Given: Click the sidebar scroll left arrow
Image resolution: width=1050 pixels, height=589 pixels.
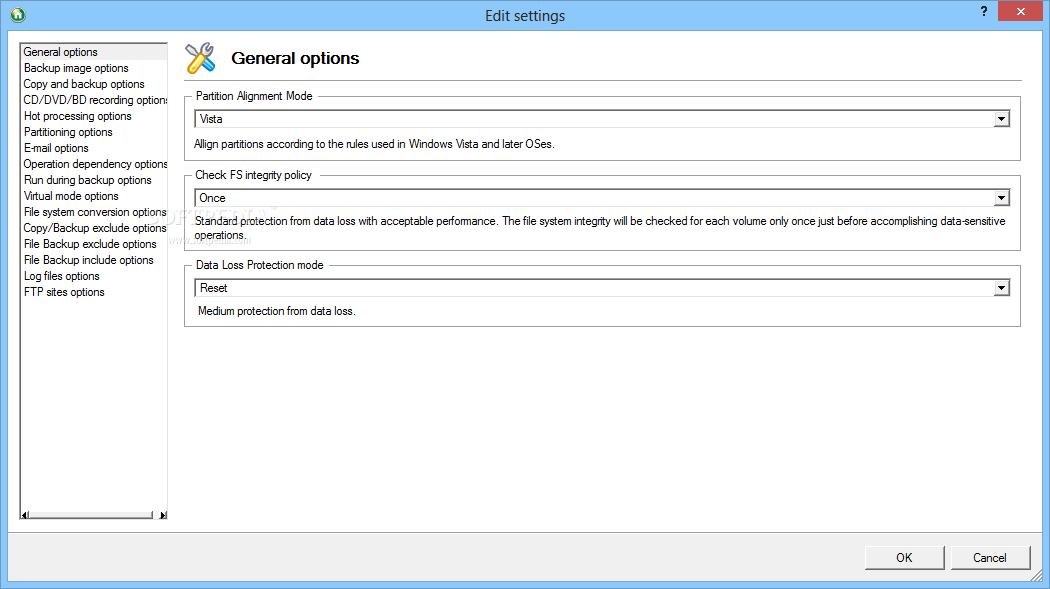Looking at the screenshot, I should click(x=25, y=515).
